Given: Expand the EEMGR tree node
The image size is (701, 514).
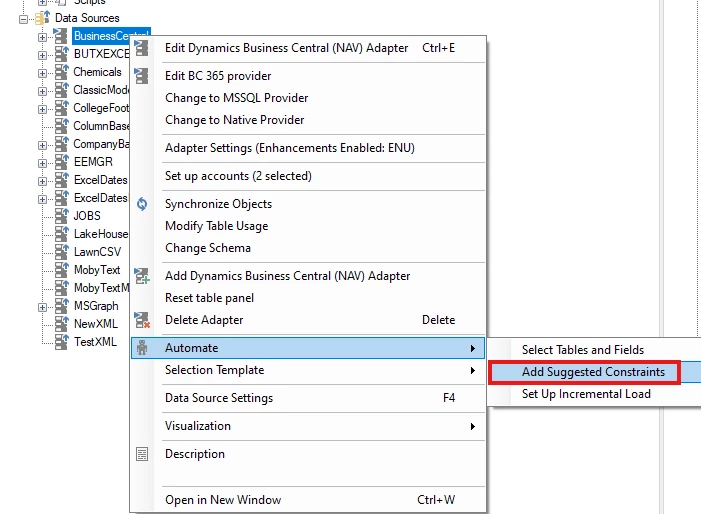Looking at the screenshot, I should (42, 163).
